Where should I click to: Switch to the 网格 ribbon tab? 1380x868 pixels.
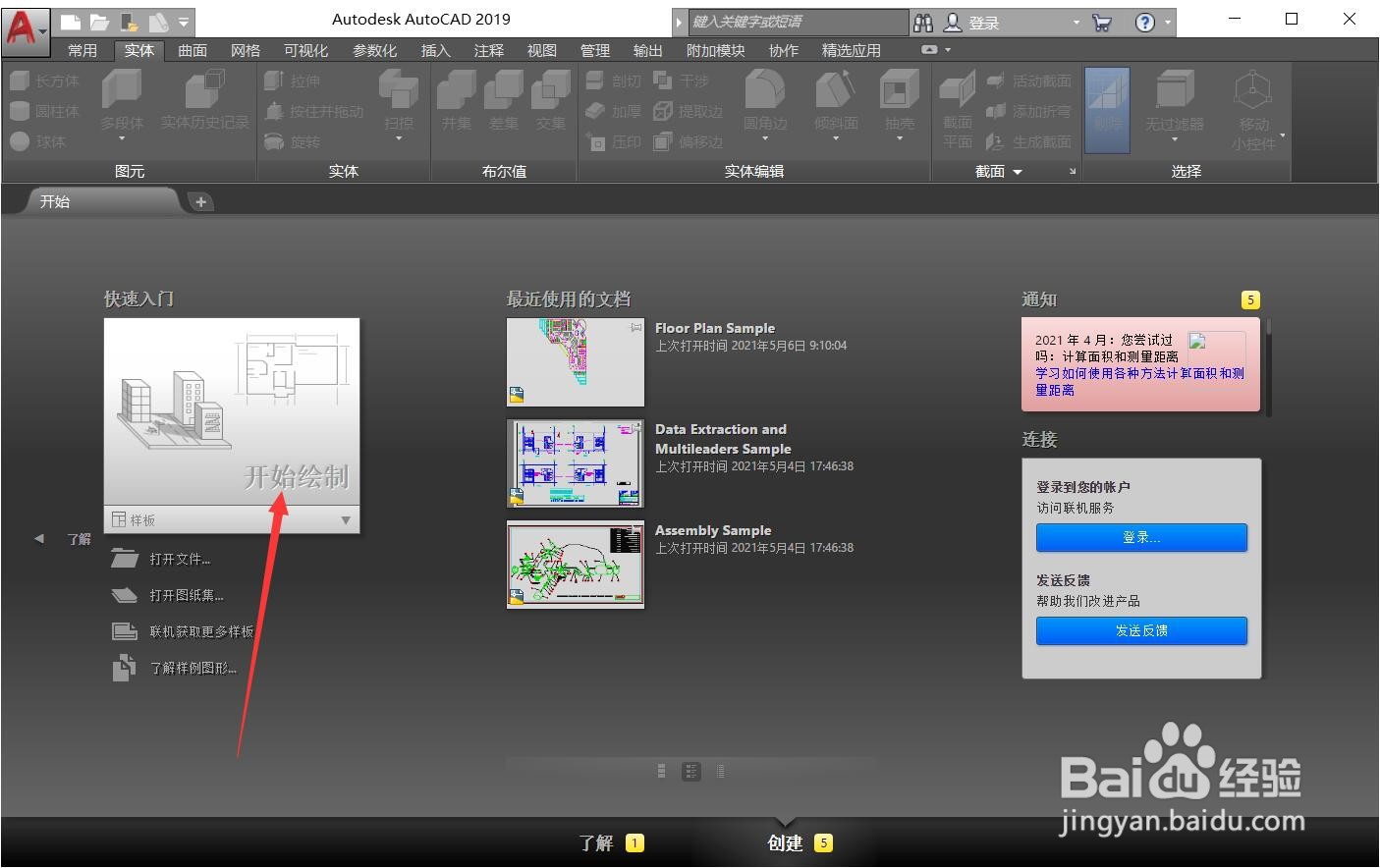(x=246, y=50)
